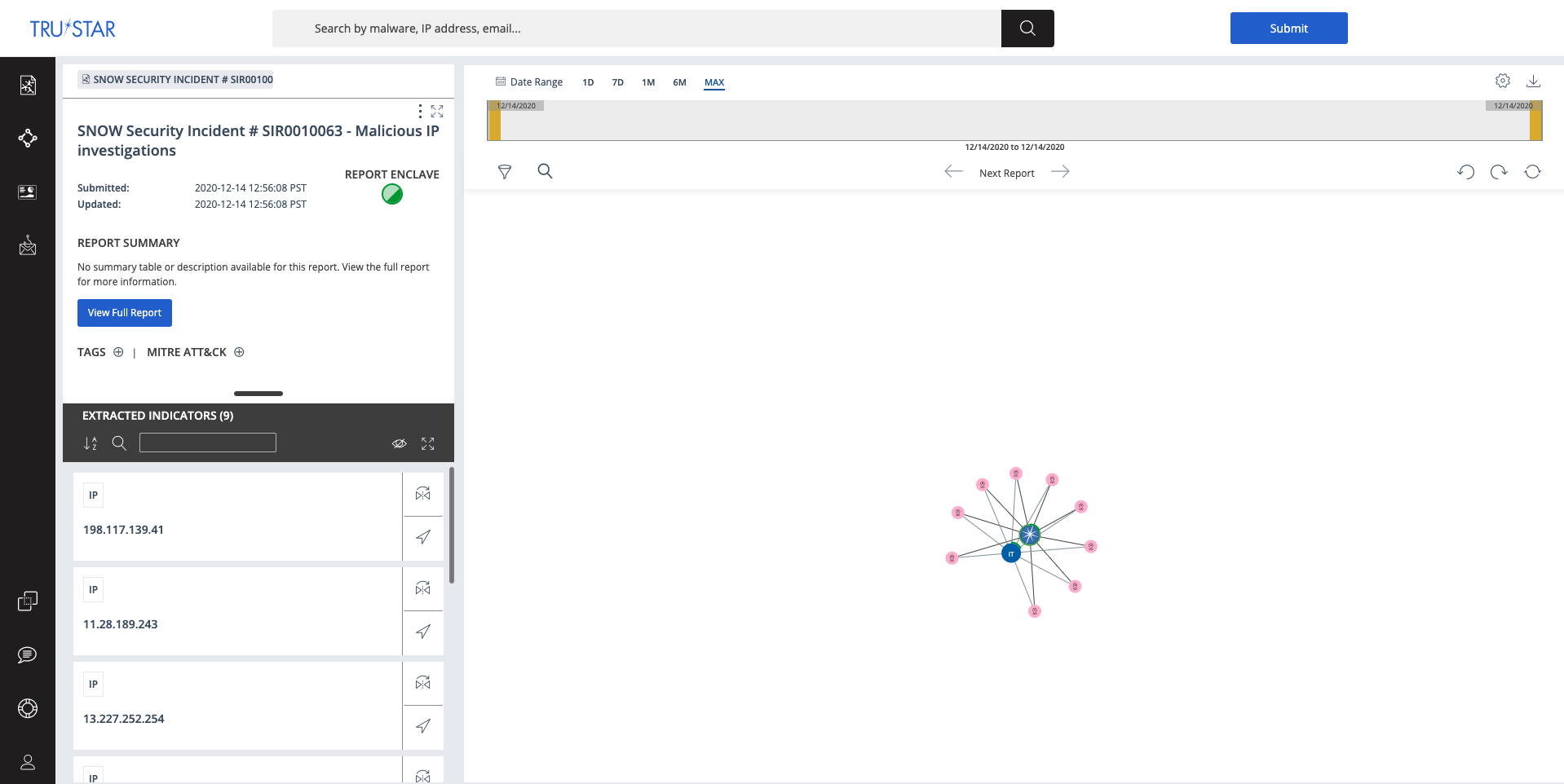This screenshot has width=1564, height=784.
Task: Select the 7D date range
Action: [x=618, y=82]
